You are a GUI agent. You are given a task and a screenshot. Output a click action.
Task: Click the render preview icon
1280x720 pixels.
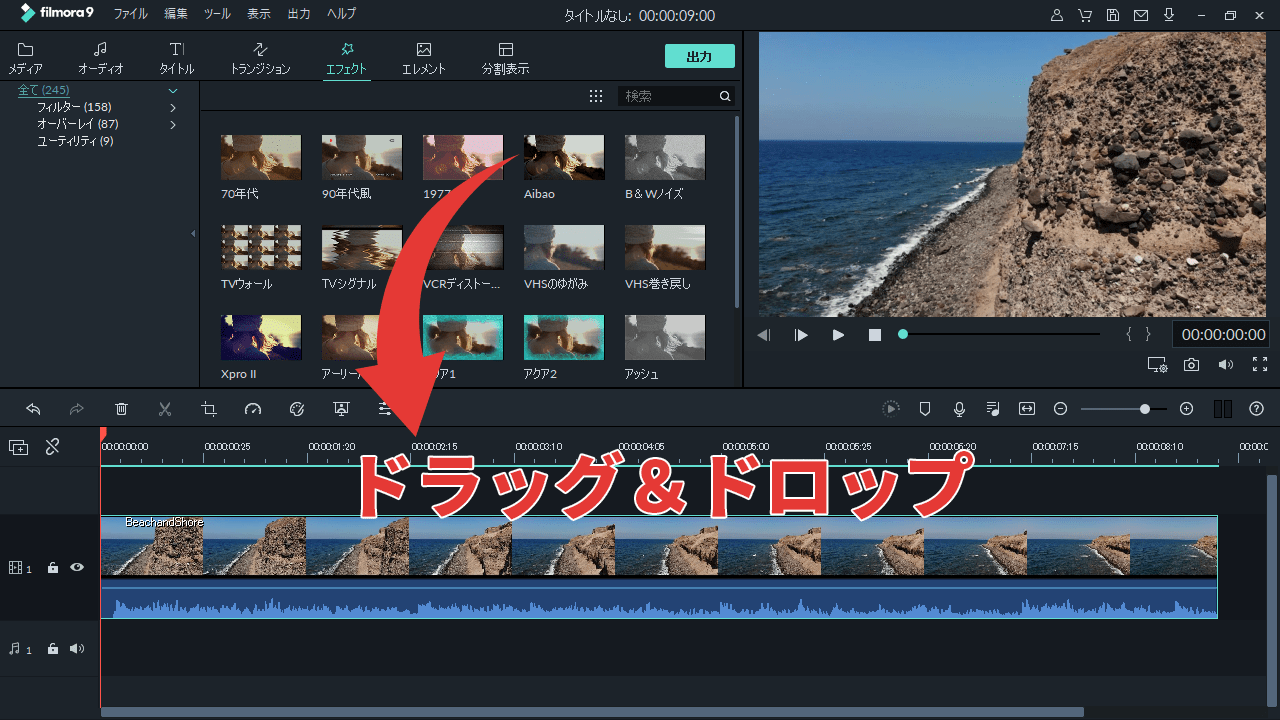[x=891, y=409]
